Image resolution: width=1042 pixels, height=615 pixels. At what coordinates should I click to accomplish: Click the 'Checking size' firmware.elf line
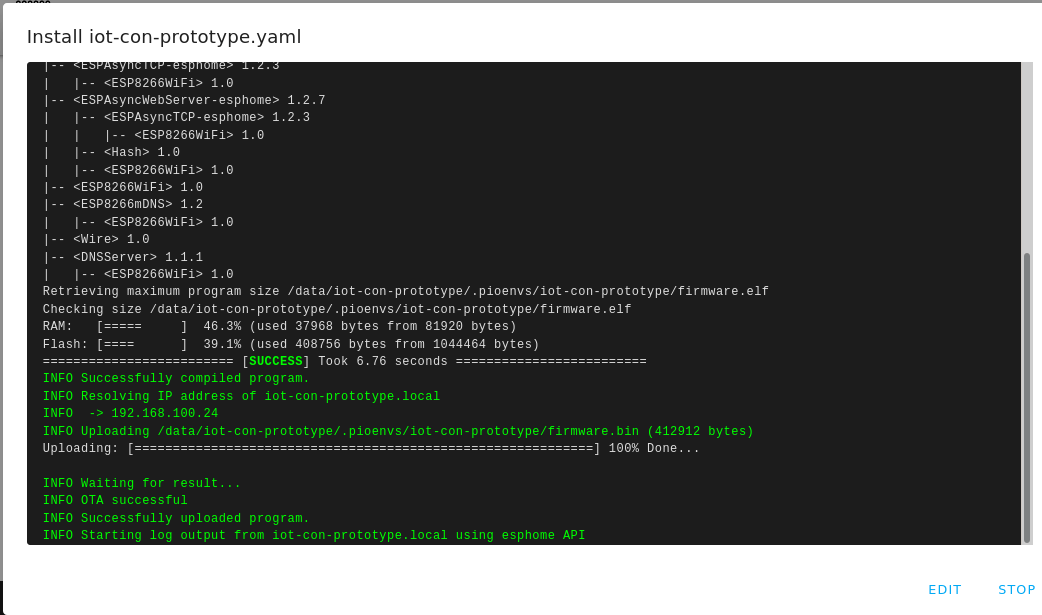coord(337,309)
